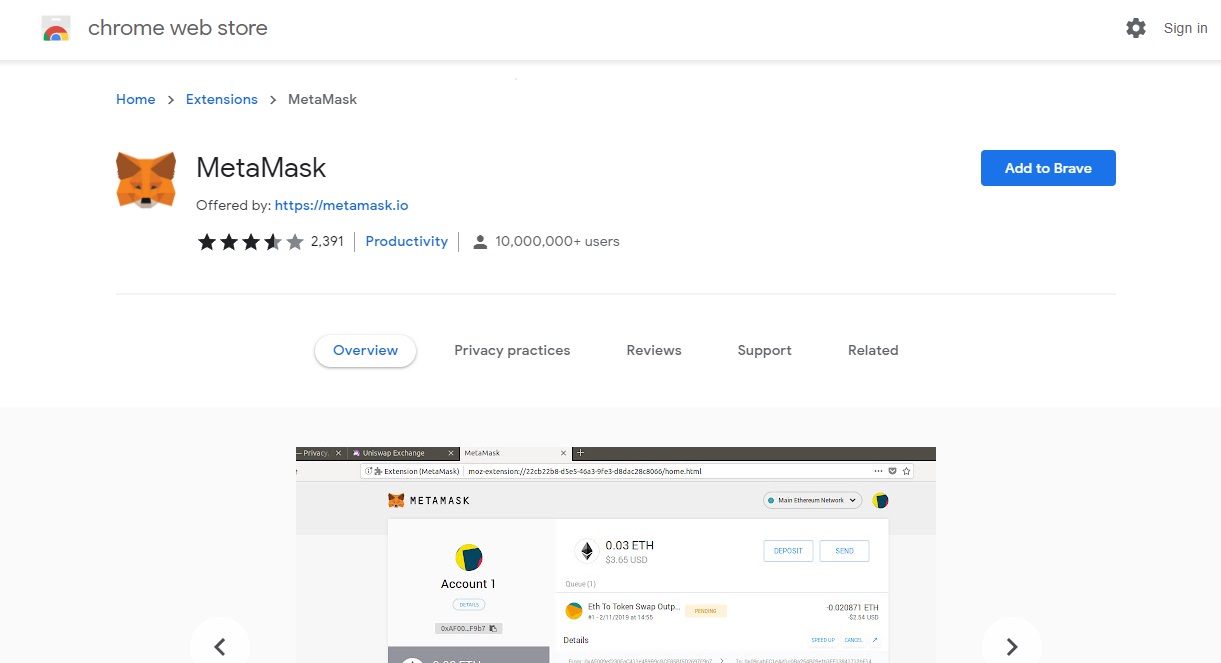The width and height of the screenshot is (1221, 663).
Task: Click the MetaMask screenshot preview image
Action: tap(616, 555)
